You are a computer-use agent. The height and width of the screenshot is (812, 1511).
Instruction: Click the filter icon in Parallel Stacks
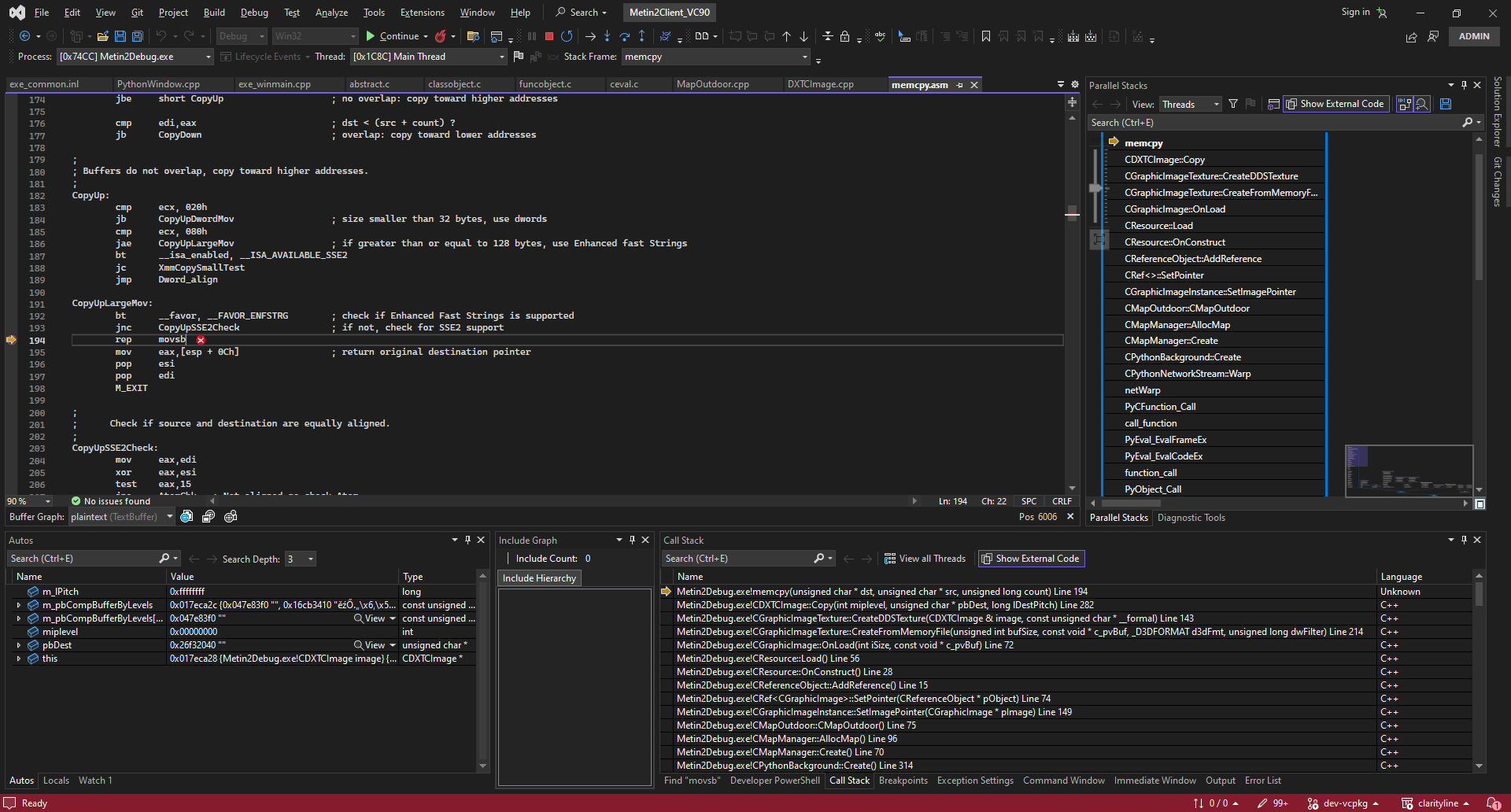coord(1233,104)
